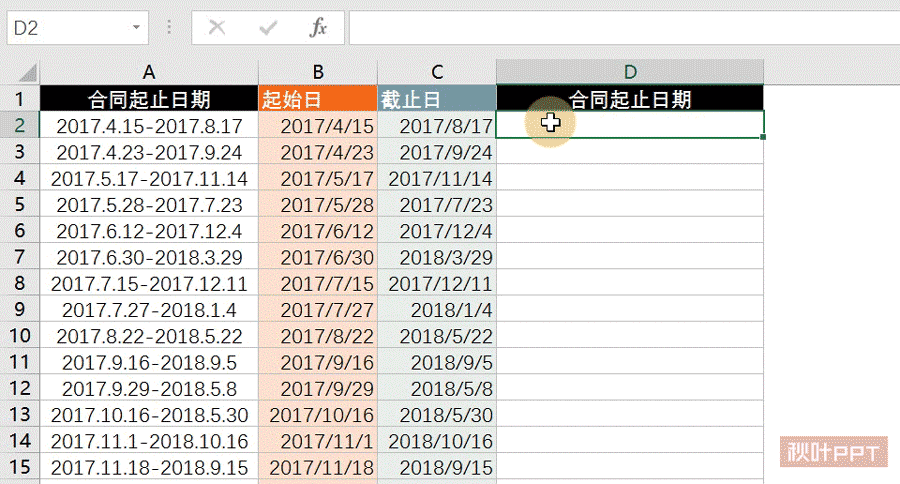Select end date cell 2018/3/29

(437, 257)
